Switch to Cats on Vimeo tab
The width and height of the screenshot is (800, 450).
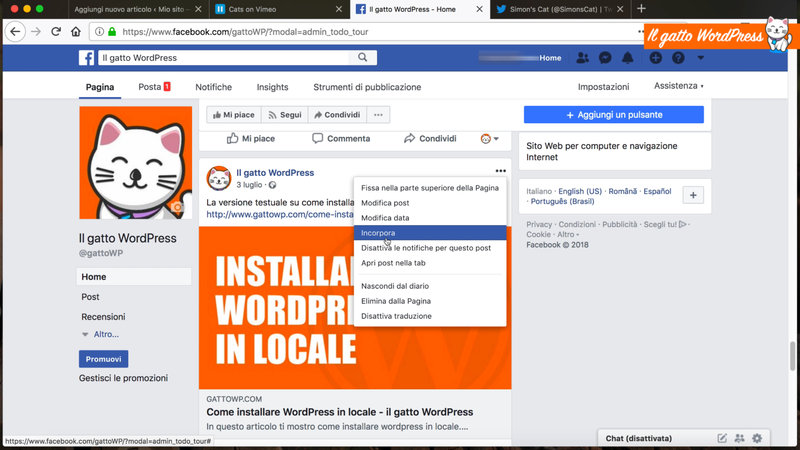click(278, 9)
